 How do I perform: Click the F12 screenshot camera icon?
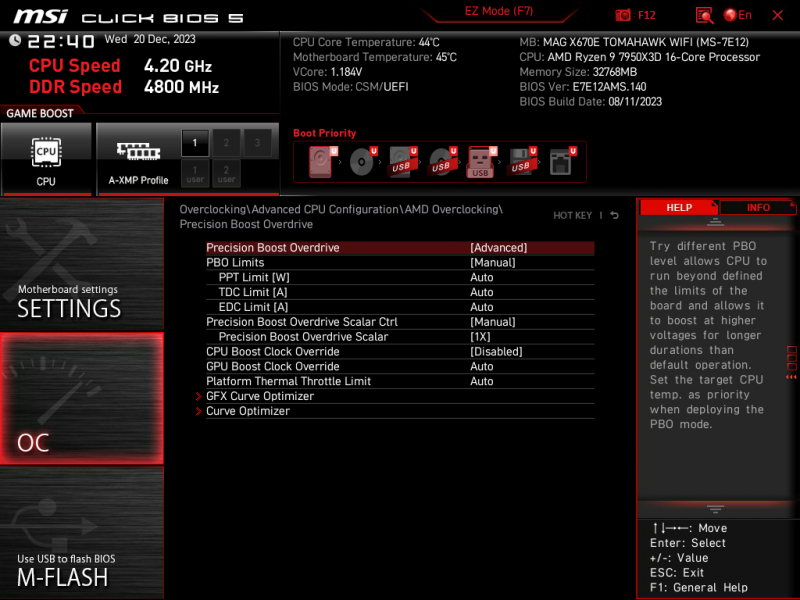coord(622,15)
